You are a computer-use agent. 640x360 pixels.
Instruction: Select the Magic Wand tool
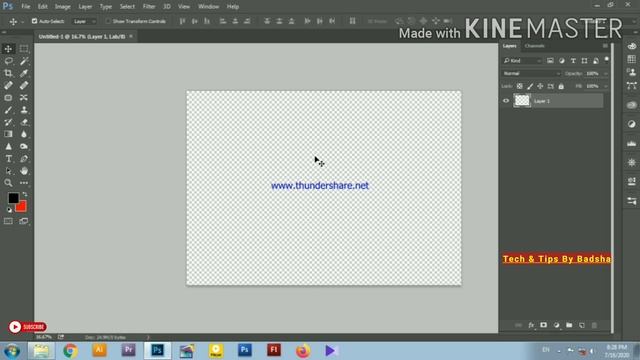24,61
